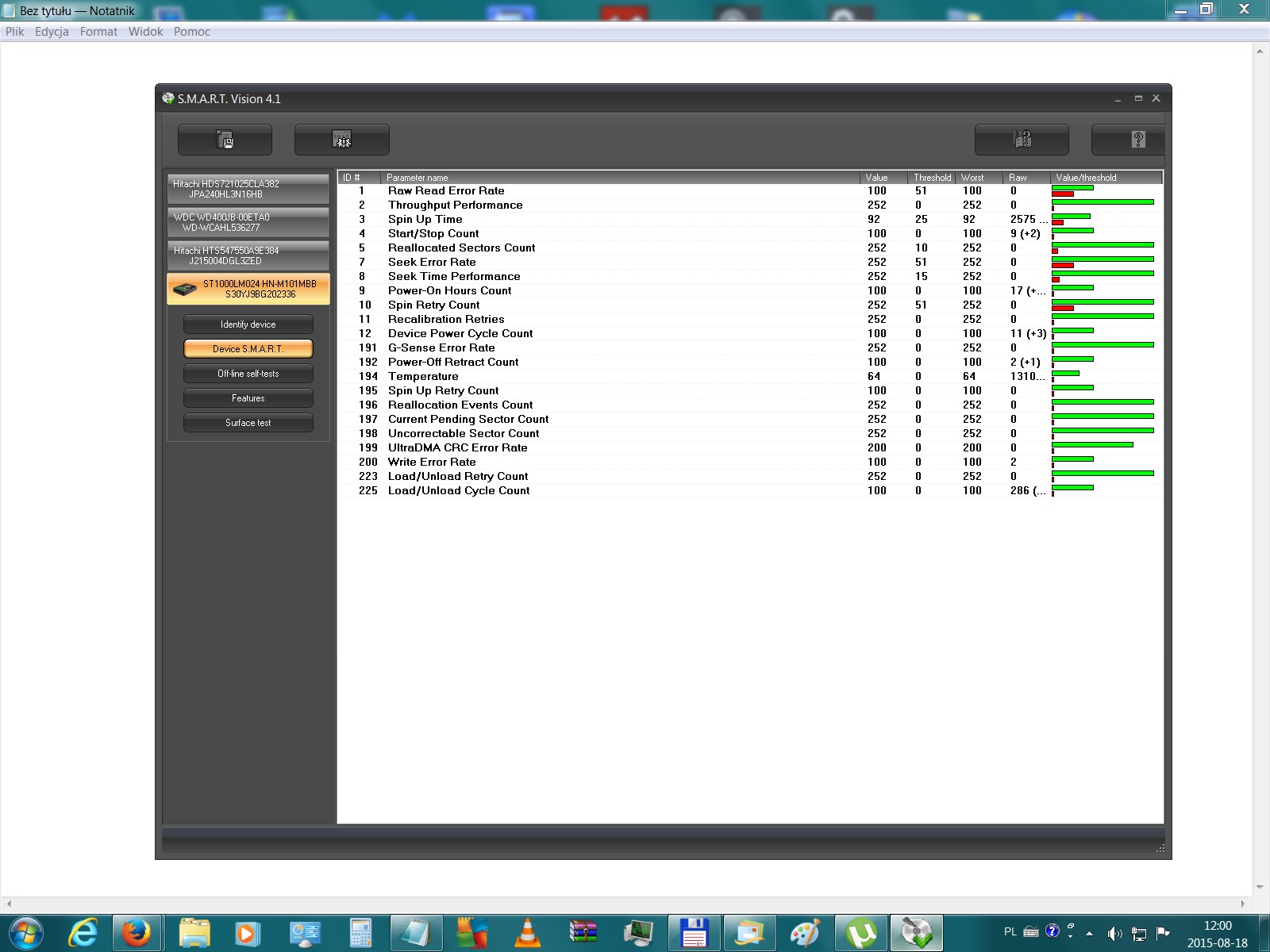
Task: Launch Internet Explorer from the taskbar
Action: [x=83, y=933]
